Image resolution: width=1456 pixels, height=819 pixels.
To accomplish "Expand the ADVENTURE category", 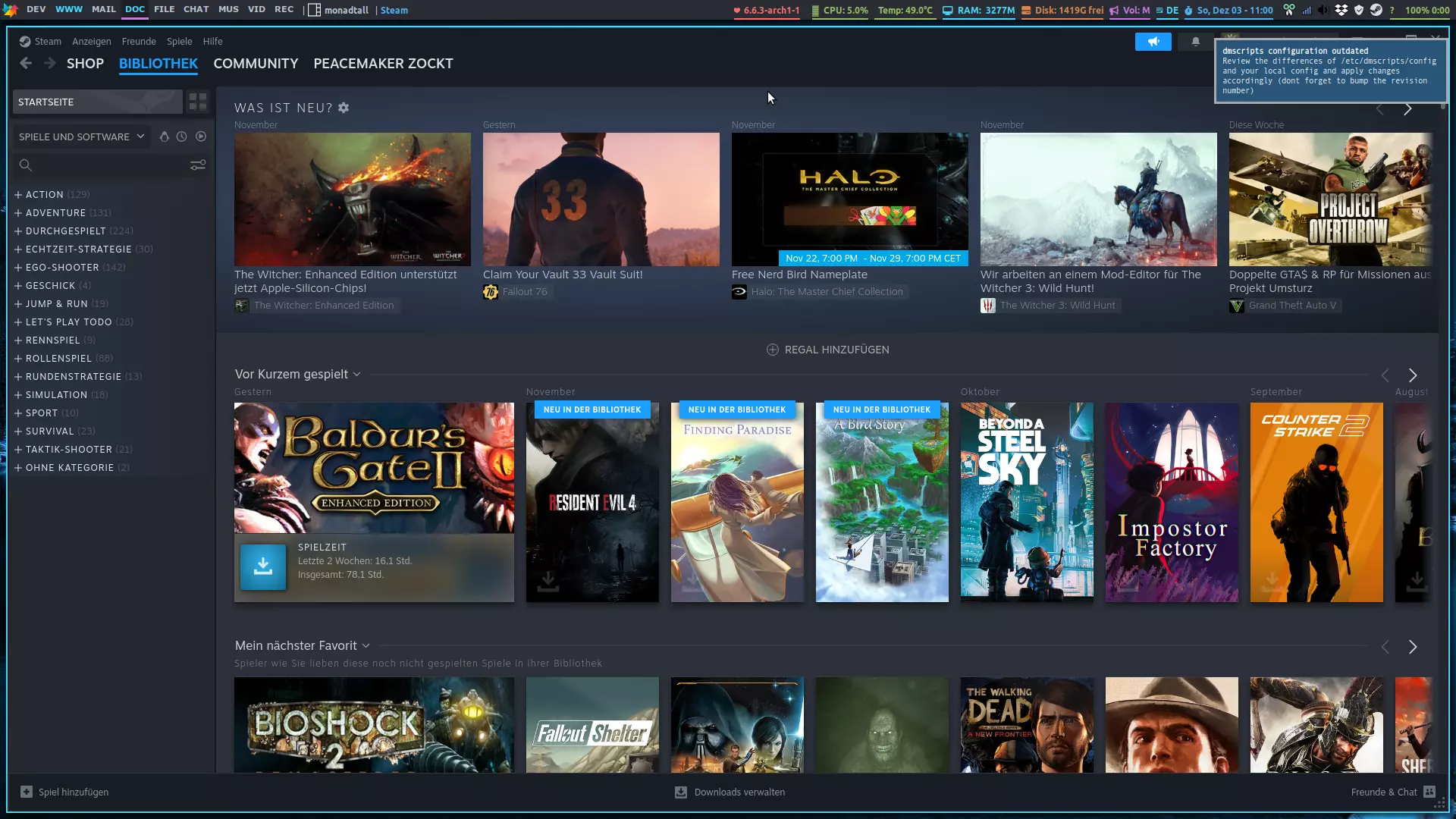I will click(x=18, y=213).
